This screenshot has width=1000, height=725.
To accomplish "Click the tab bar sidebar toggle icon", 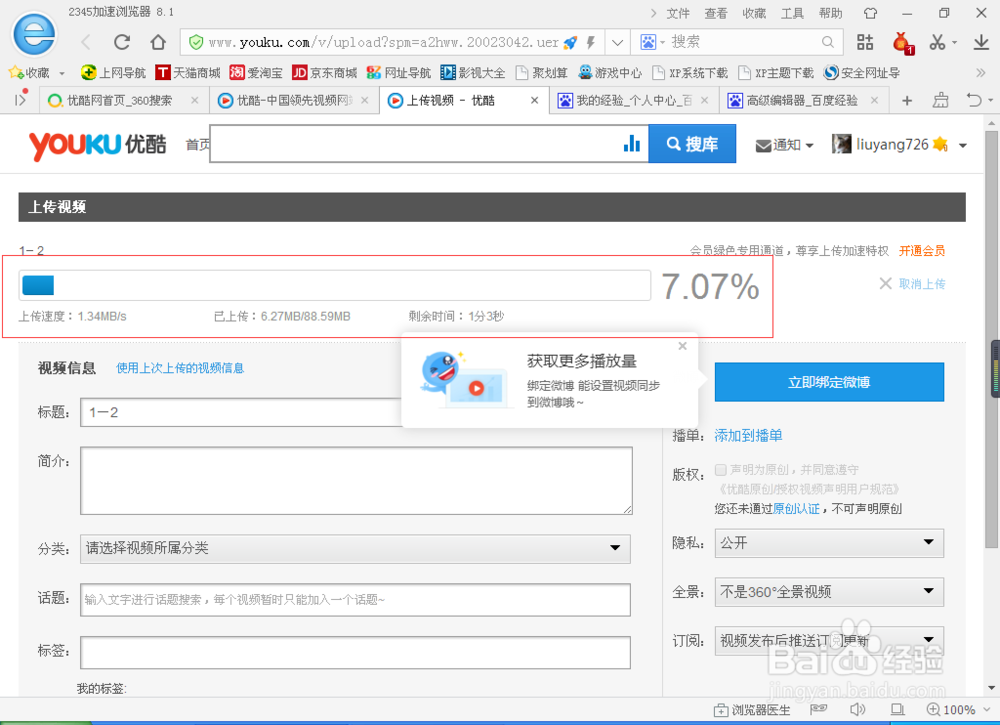I will pyautogui.click(x=20, y=99).
